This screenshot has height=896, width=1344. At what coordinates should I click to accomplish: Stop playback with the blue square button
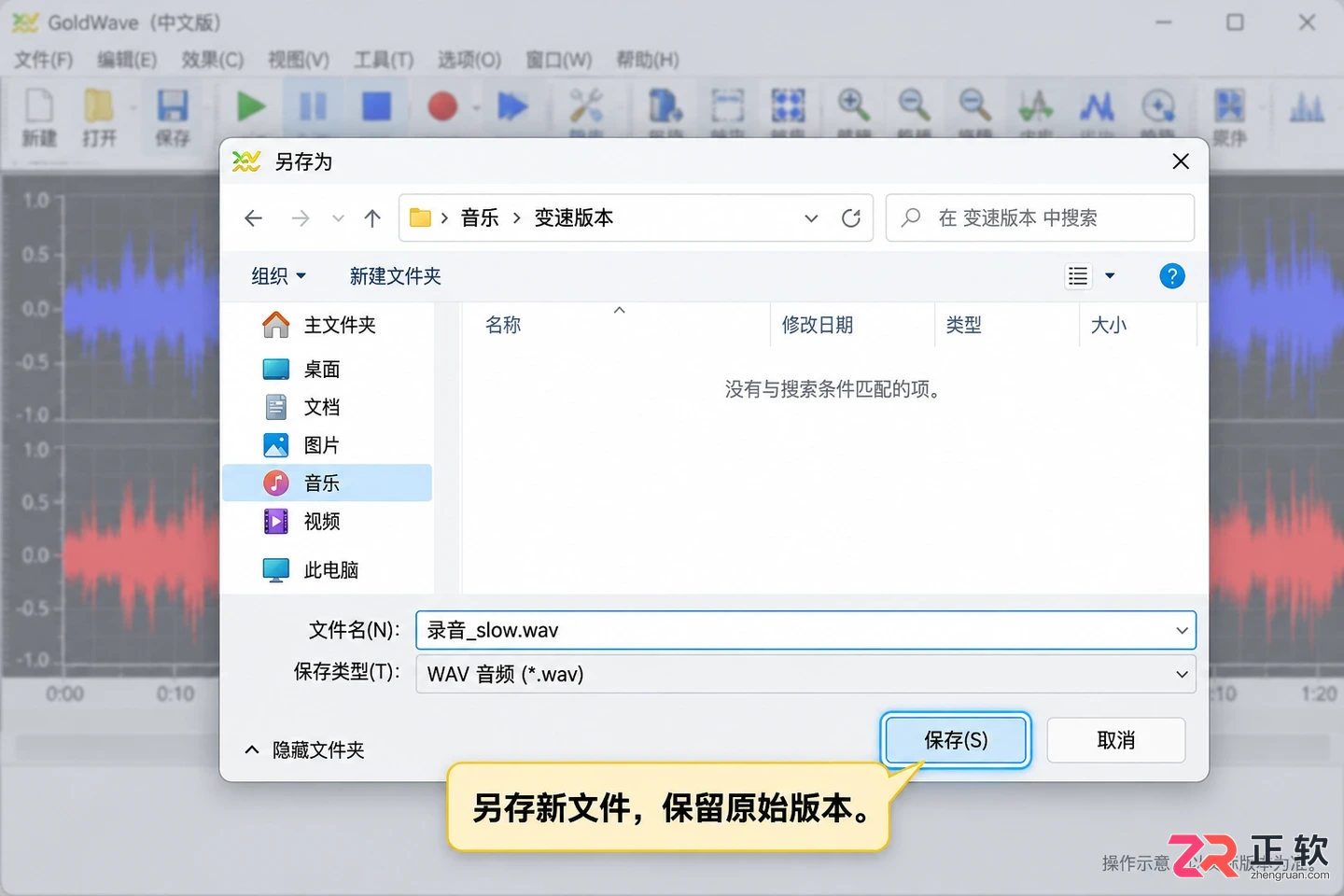click(x=376, y=106)
